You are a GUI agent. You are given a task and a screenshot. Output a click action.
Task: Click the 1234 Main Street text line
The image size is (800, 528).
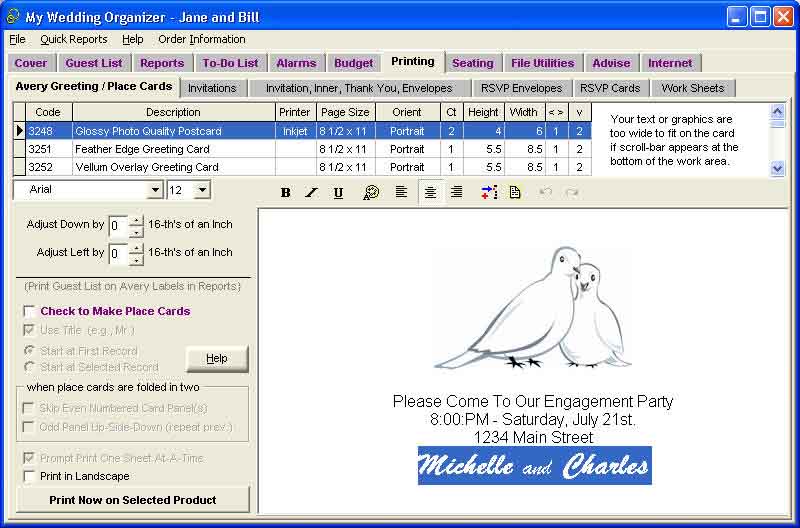(533, 437)
